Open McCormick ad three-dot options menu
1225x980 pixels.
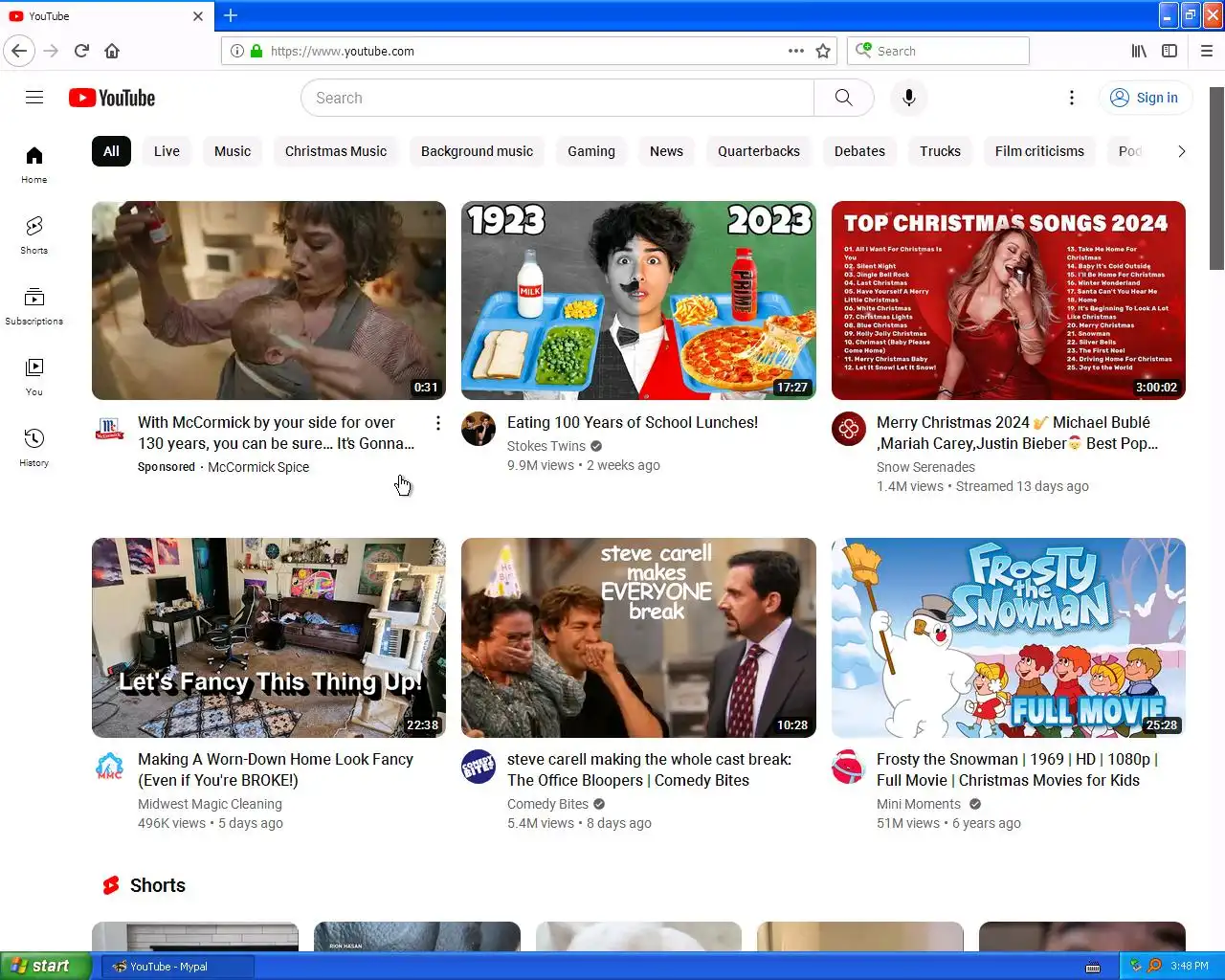pos(438,423)
